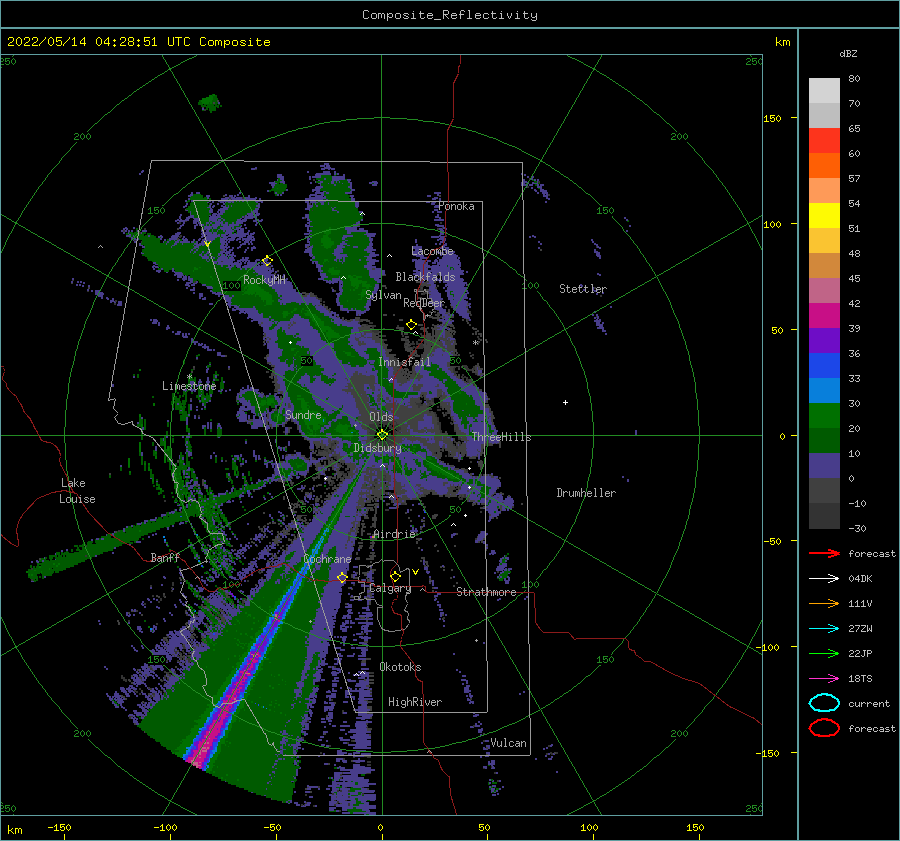The width and height of the screenshot is (900, 841).
Task: Click the HighRiver label
Action: 415,702
